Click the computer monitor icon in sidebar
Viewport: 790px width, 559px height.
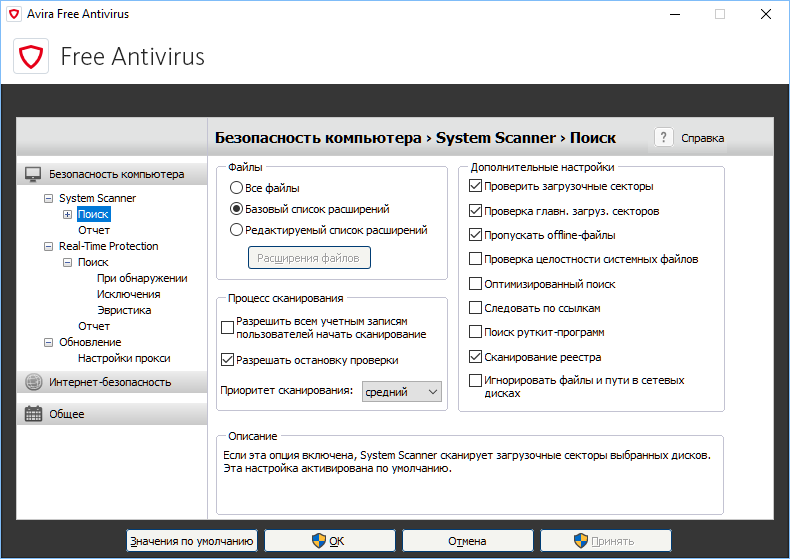[33, 174]
